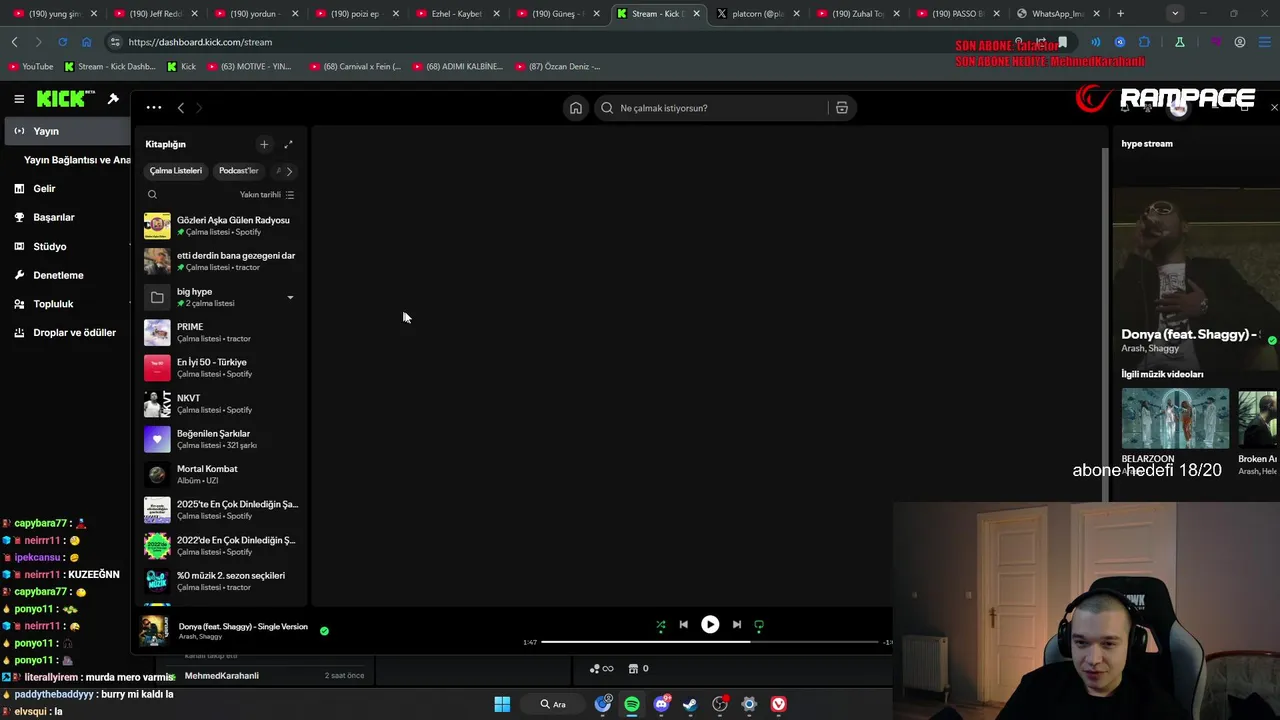Select Çalma Listeleri filter chip

pos(176,171)
